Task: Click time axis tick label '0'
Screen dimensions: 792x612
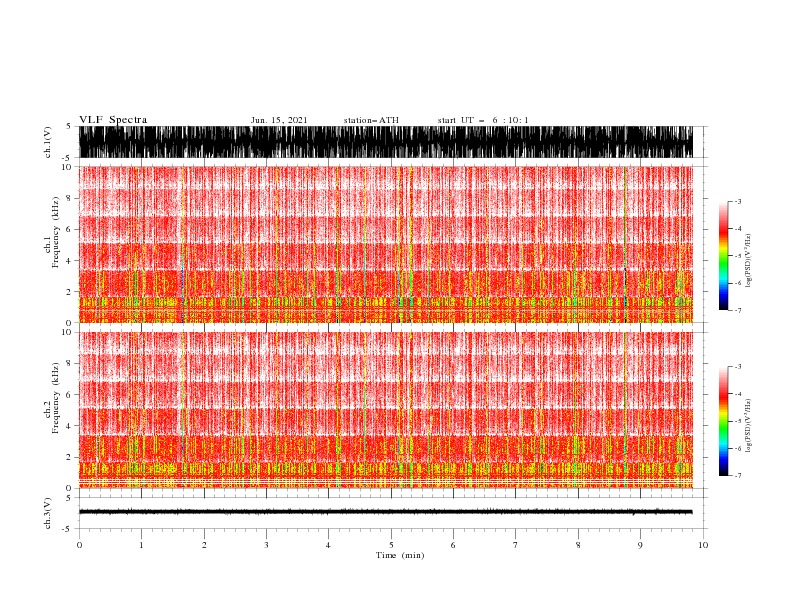Action: pos(79,545)
